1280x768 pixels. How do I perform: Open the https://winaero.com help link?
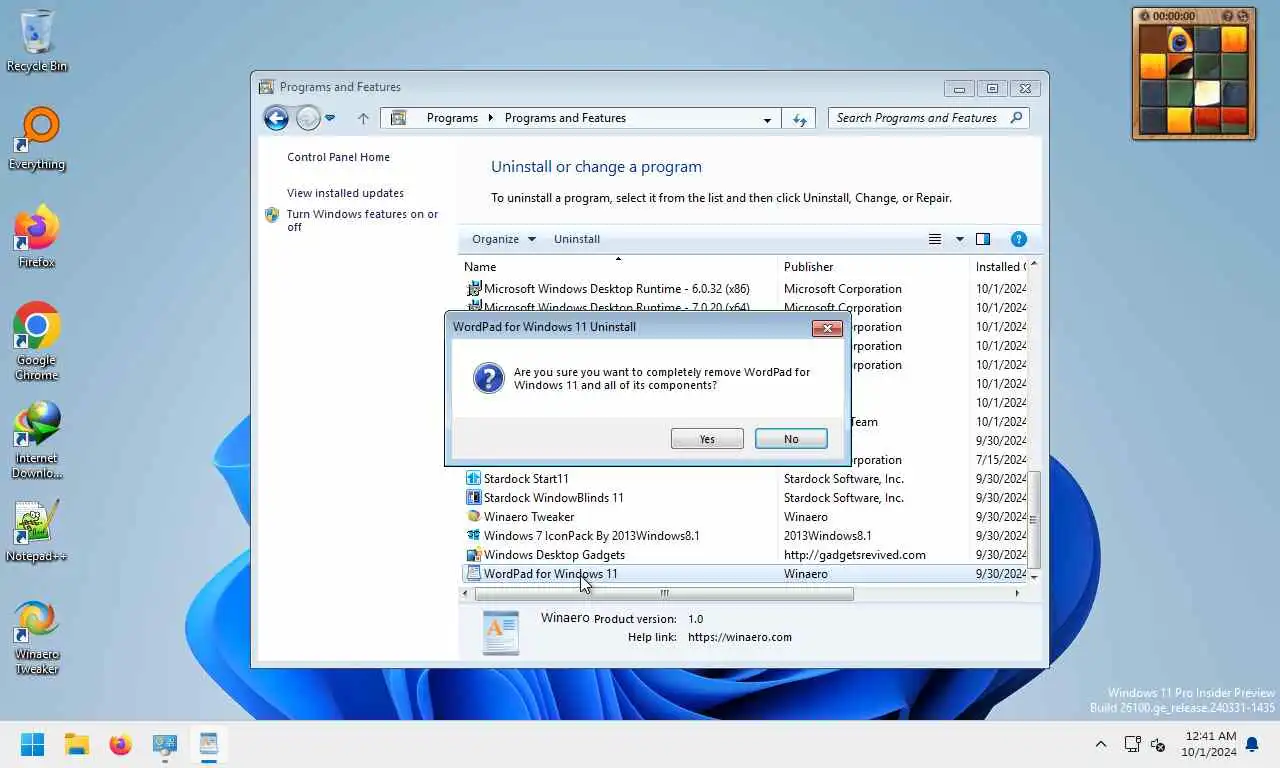pyautogui.click(x=740, y=637)
